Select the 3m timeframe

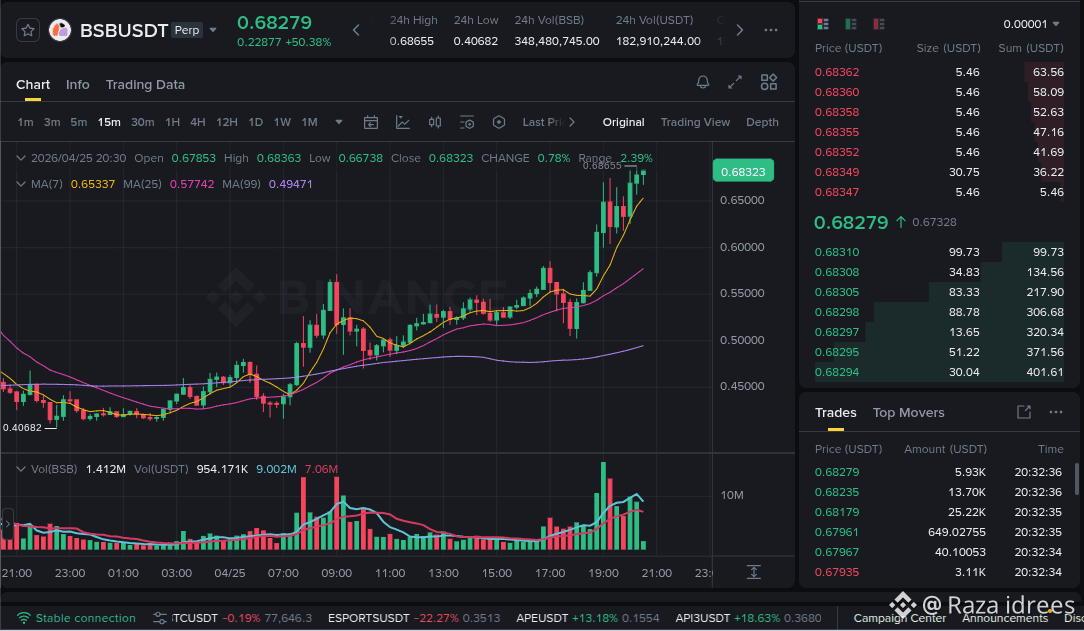pos(52,122)
